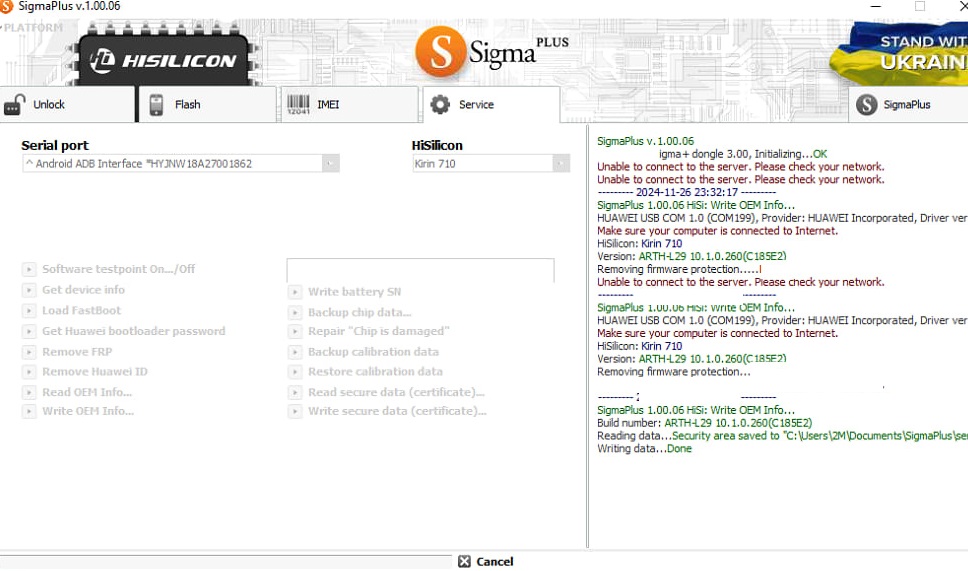
Task: Click log line 'Build number: ARTH-L29 10.1.0.260(C185E2)'
Action: pos(704,423)
